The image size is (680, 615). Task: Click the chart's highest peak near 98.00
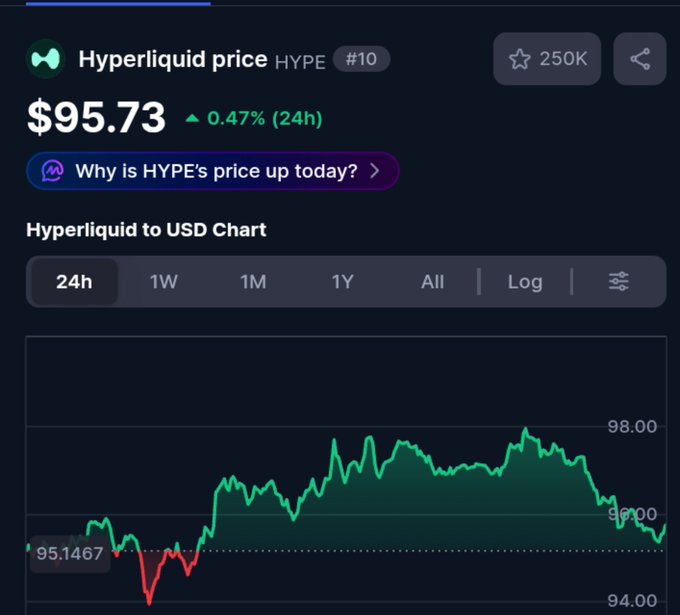tap(525, 429)
